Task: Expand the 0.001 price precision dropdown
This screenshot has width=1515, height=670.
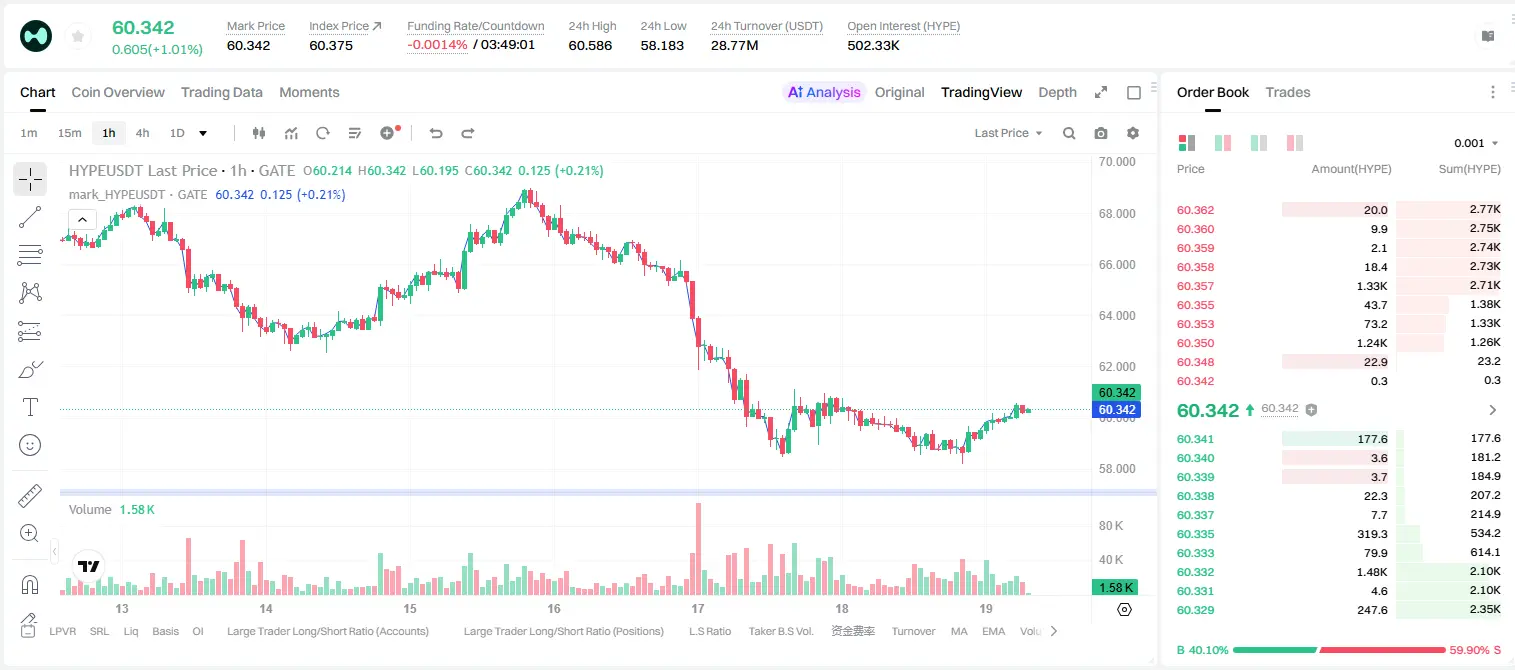Action: pyautogui.click(x=1476, y=143)
